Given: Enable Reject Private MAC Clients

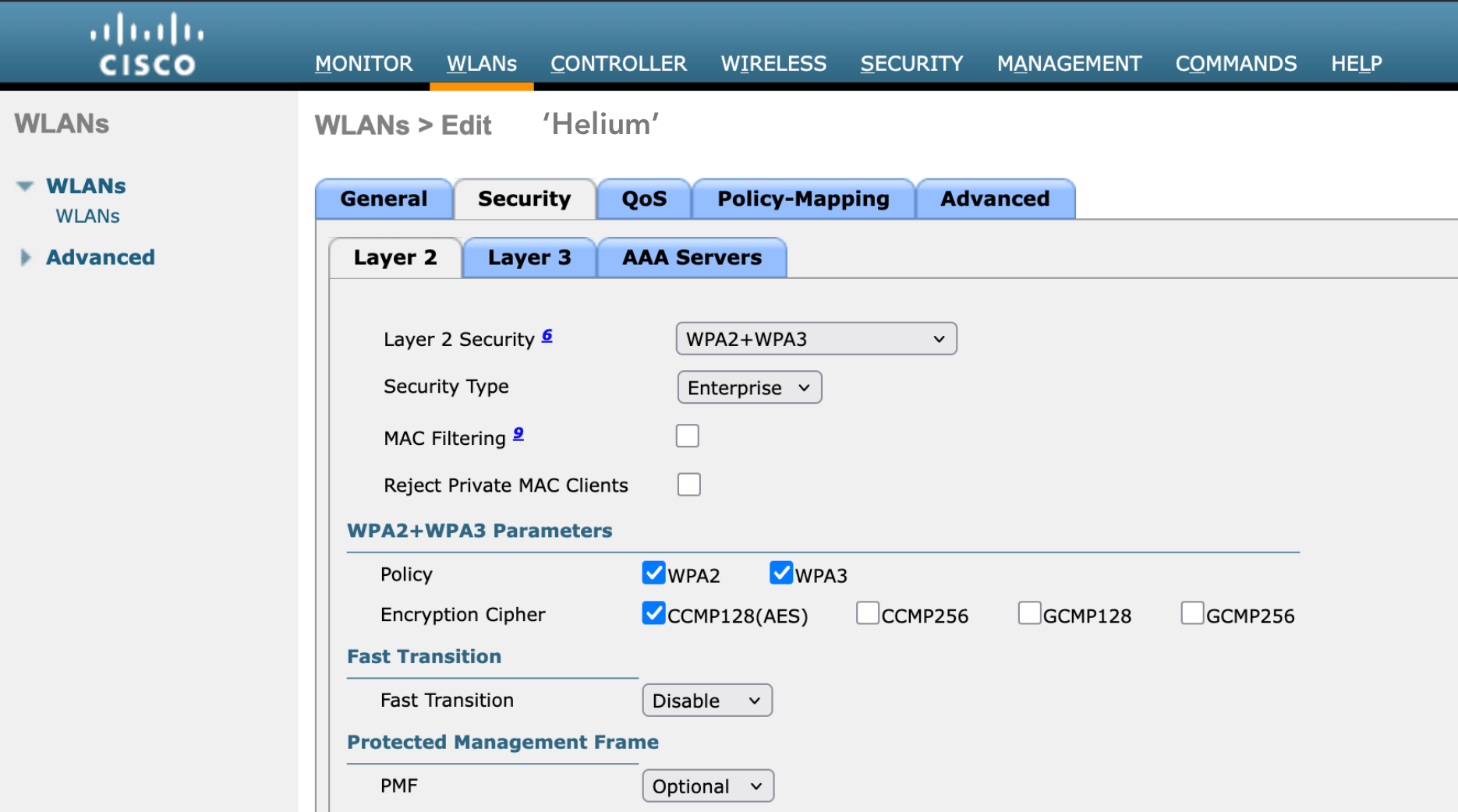Looking at the screenshot, I should click(x=688, y=485).
